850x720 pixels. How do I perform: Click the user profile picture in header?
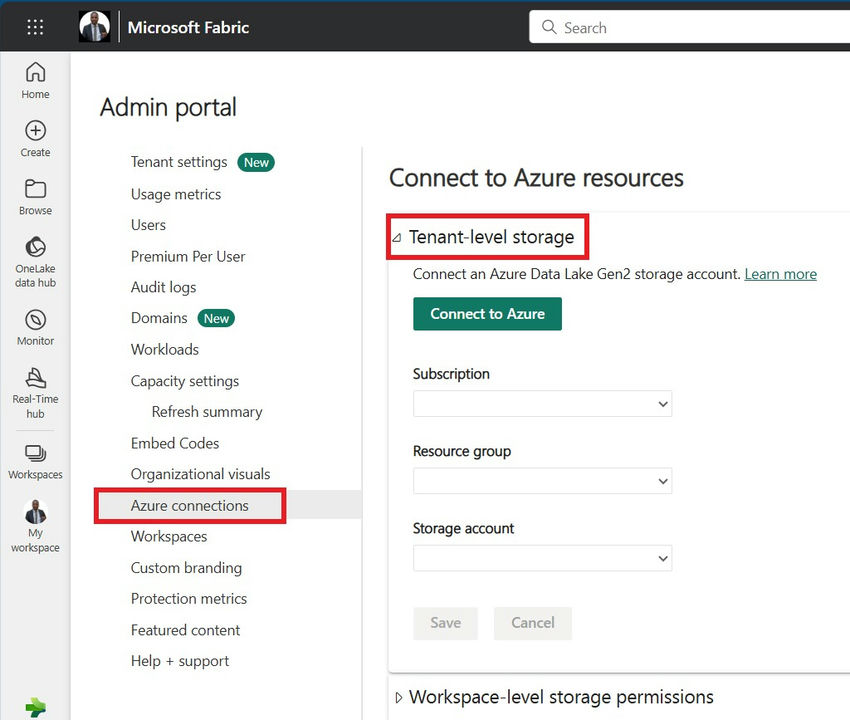94,27
